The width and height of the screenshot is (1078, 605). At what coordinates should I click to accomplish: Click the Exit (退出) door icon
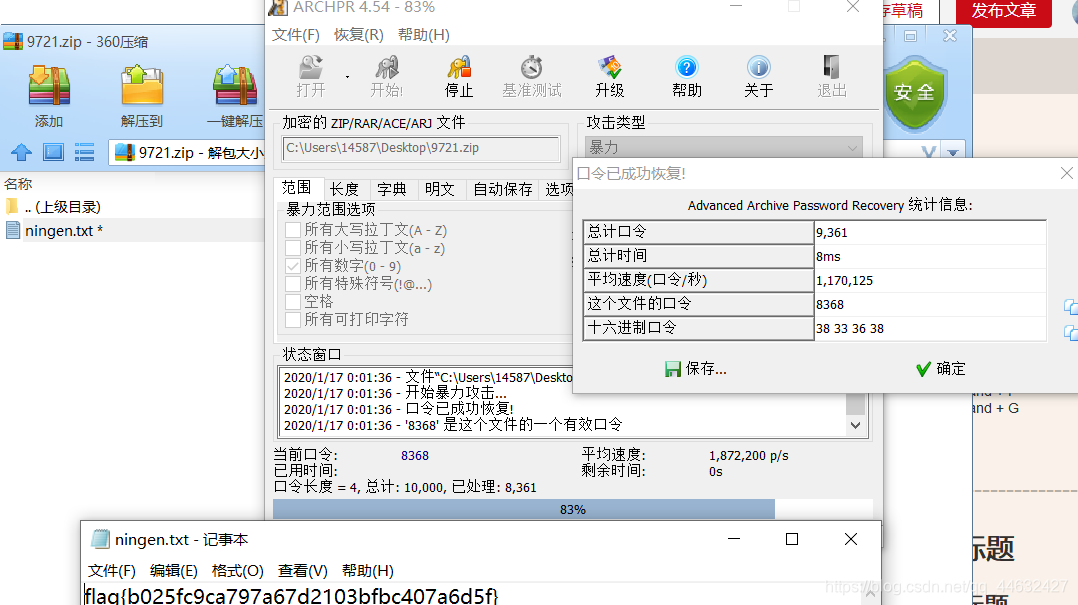pos(831,76)
